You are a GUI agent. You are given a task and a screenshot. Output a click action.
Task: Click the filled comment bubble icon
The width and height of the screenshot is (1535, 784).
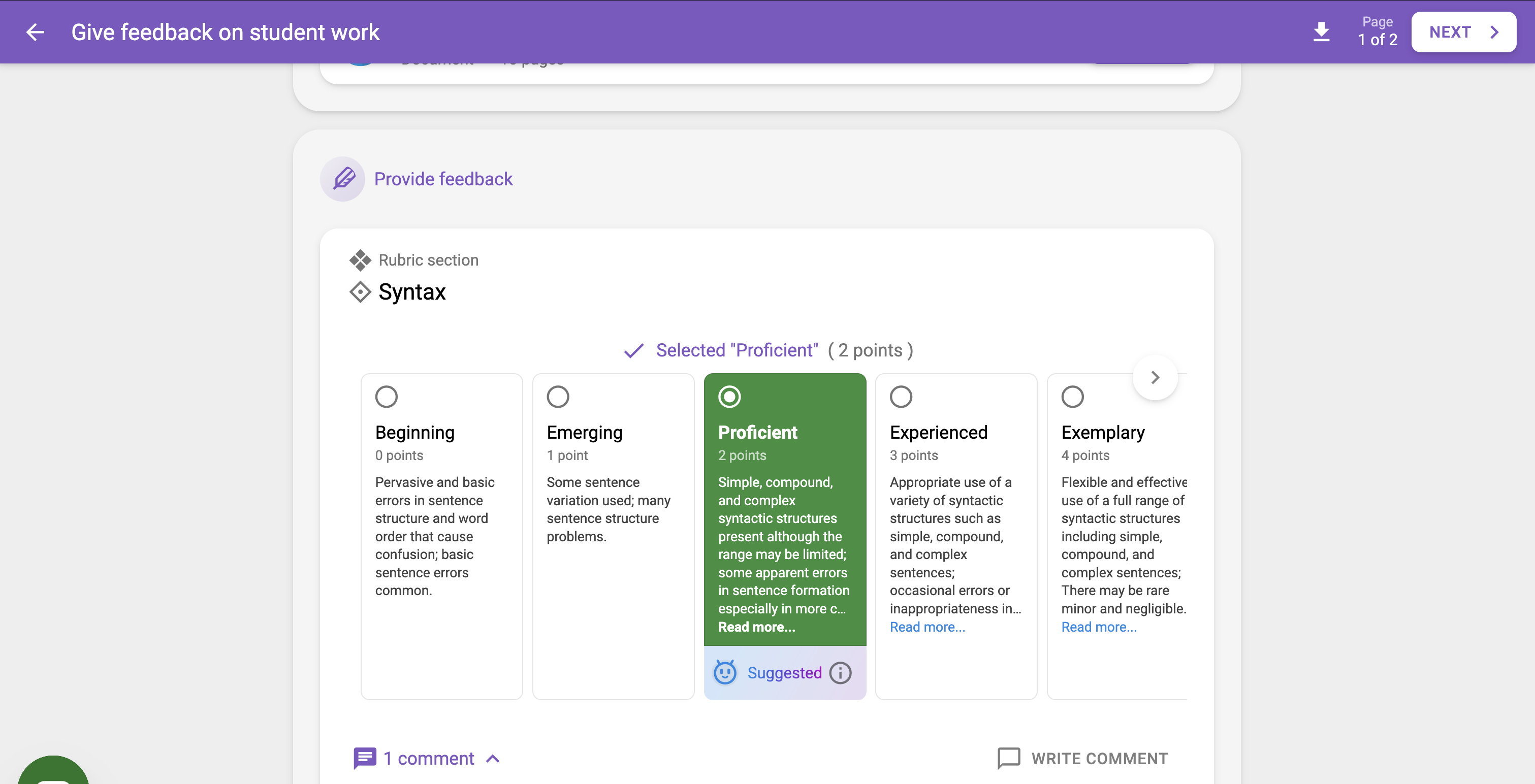pyautogui.click(x=365, y=758)
